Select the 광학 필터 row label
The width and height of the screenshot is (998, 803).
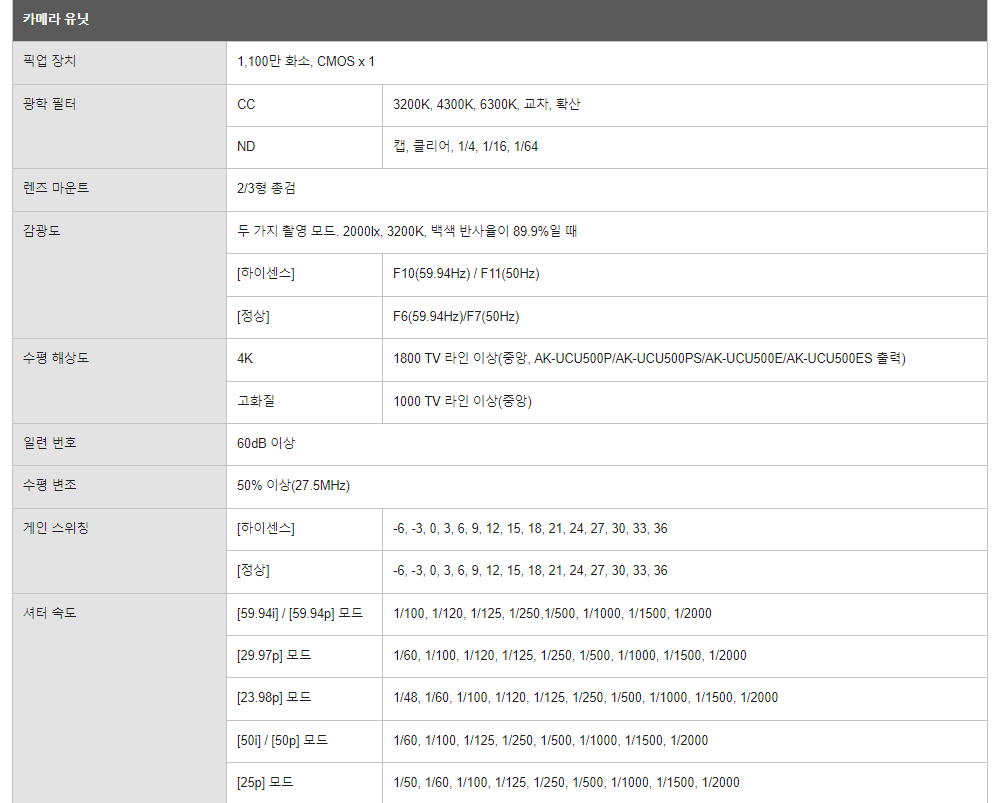pos(49,104)
